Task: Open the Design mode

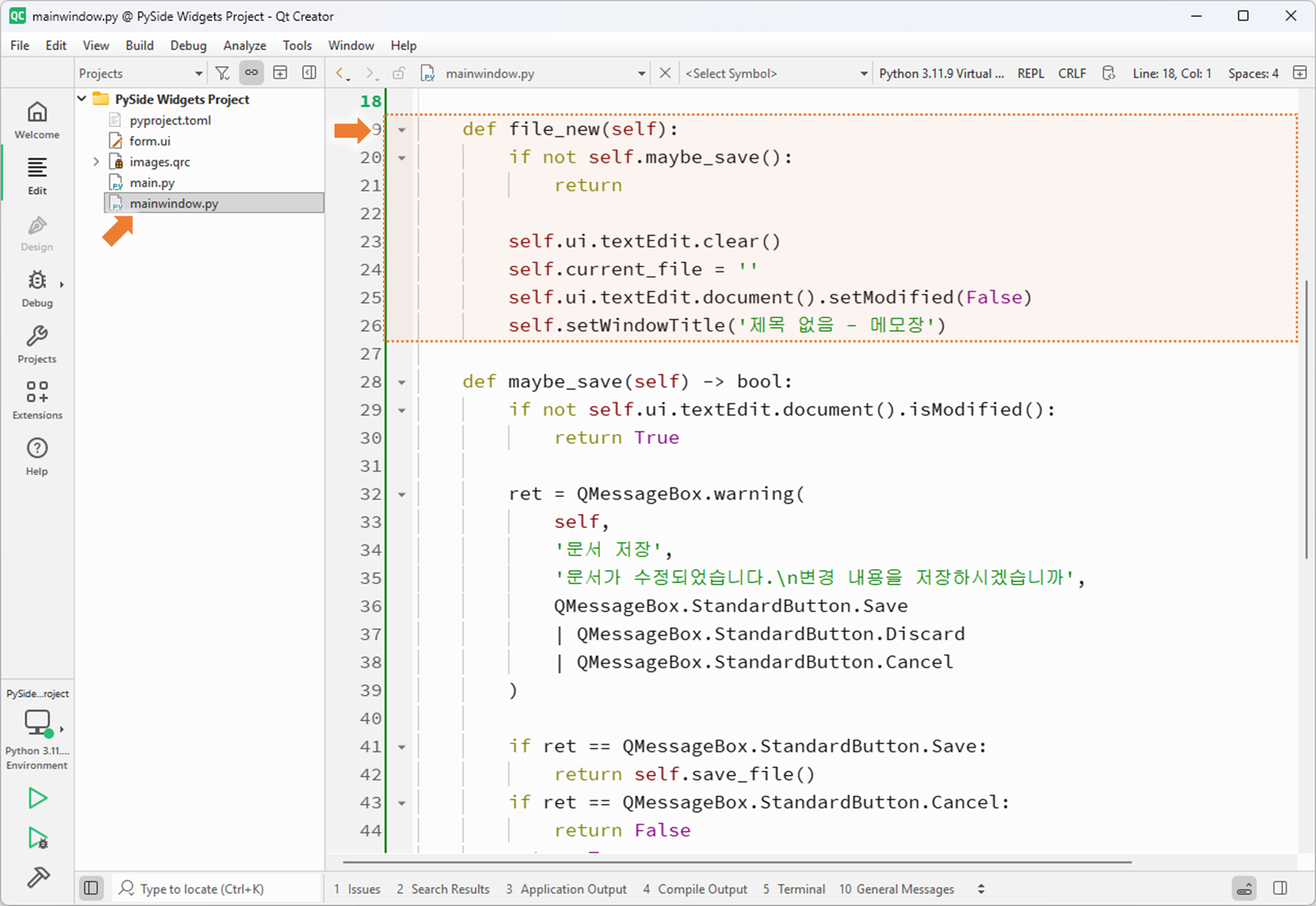Action: (37, 232)
